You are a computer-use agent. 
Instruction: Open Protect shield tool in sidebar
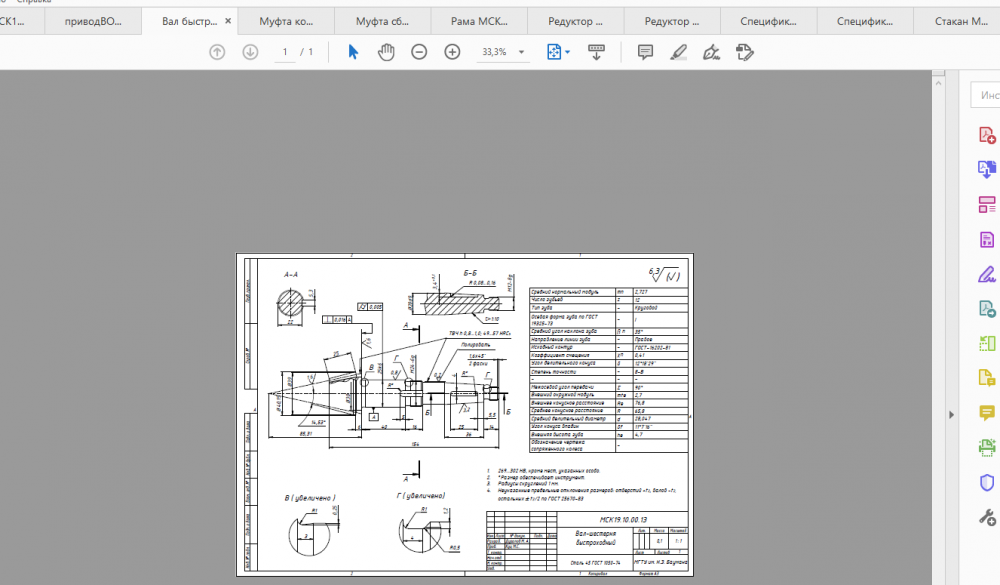click(x=987, y=482)
